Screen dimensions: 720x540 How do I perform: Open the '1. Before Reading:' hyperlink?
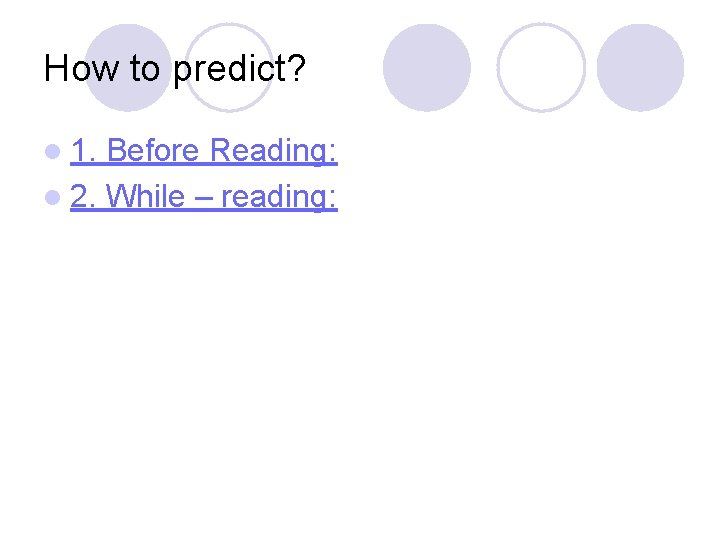pos(204,150)
